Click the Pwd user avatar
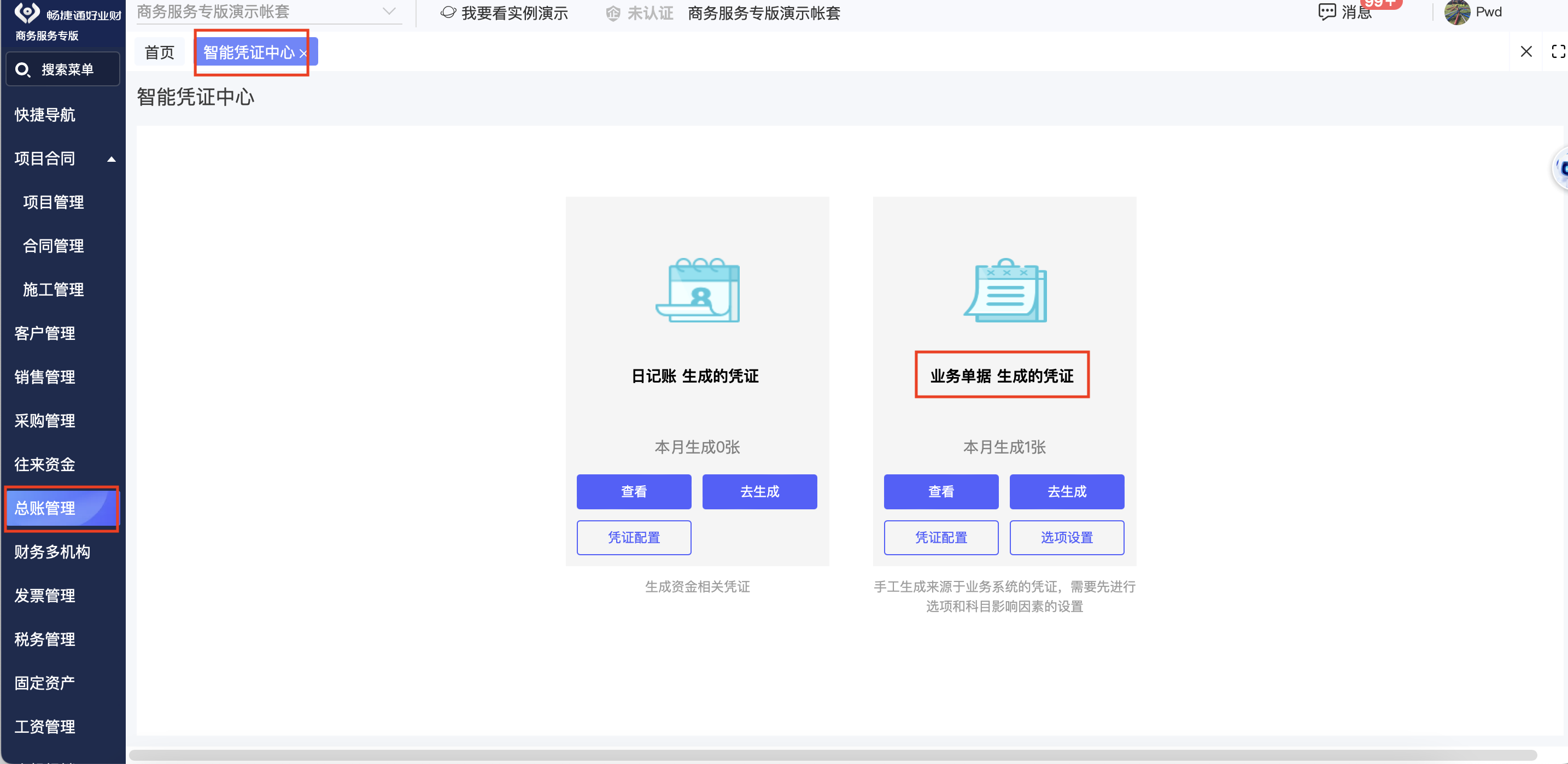The image size is (1568, 764). [1456, 12]
